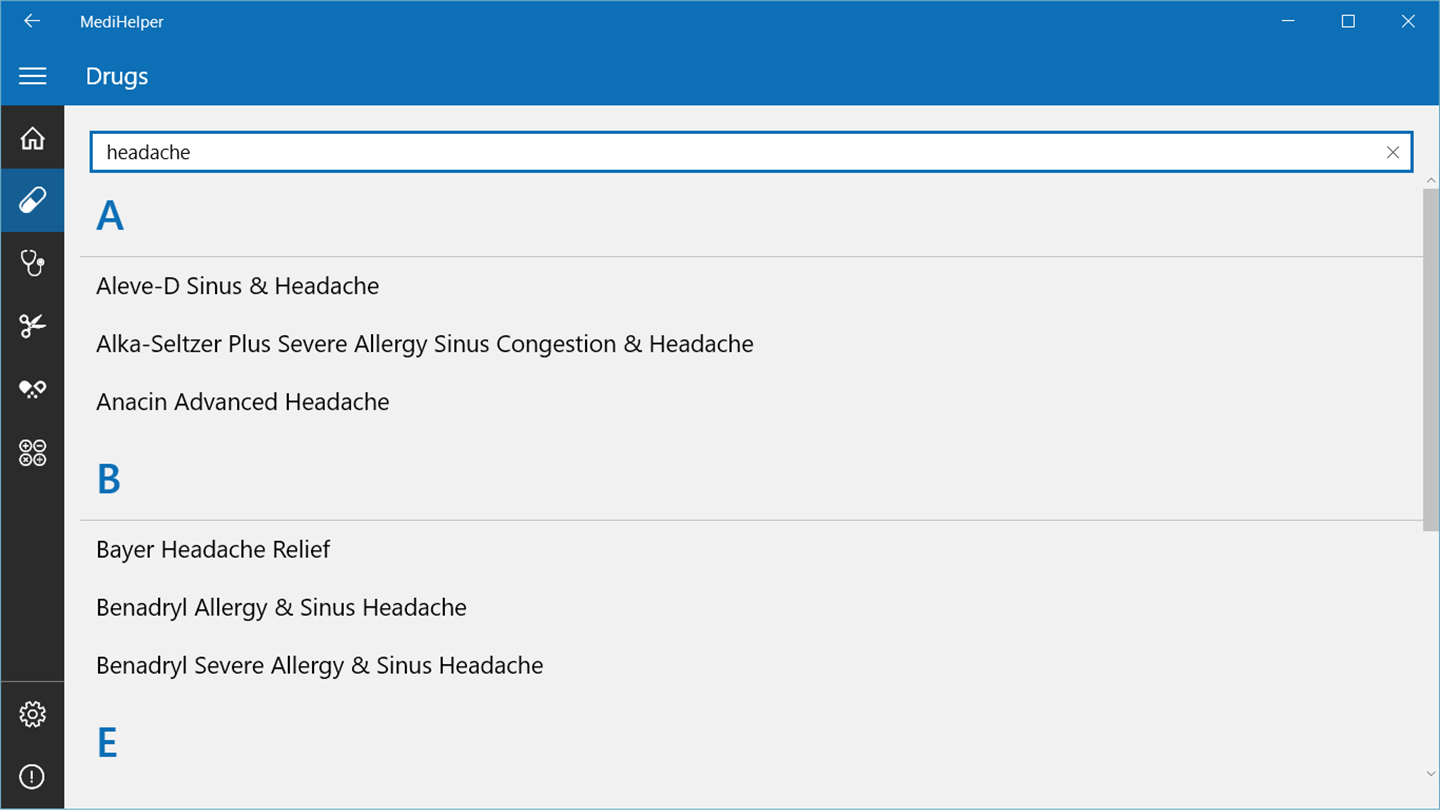Screen dimensions: 1440x810
Task: Click the letter B group header
Action: tap(109, 480)
